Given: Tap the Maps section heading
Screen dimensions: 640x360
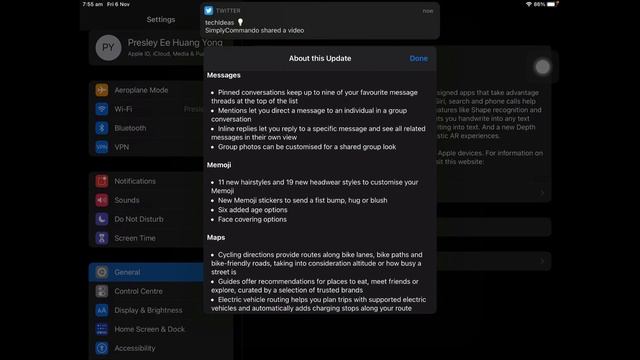Looking at the screenshot, I should [x=216, y=238].
